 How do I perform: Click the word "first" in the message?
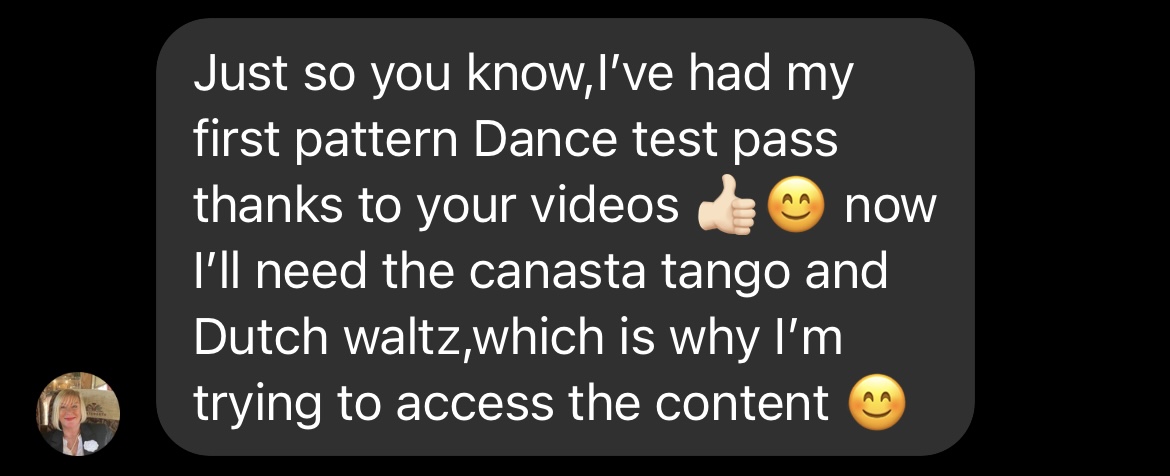[239, 140]
